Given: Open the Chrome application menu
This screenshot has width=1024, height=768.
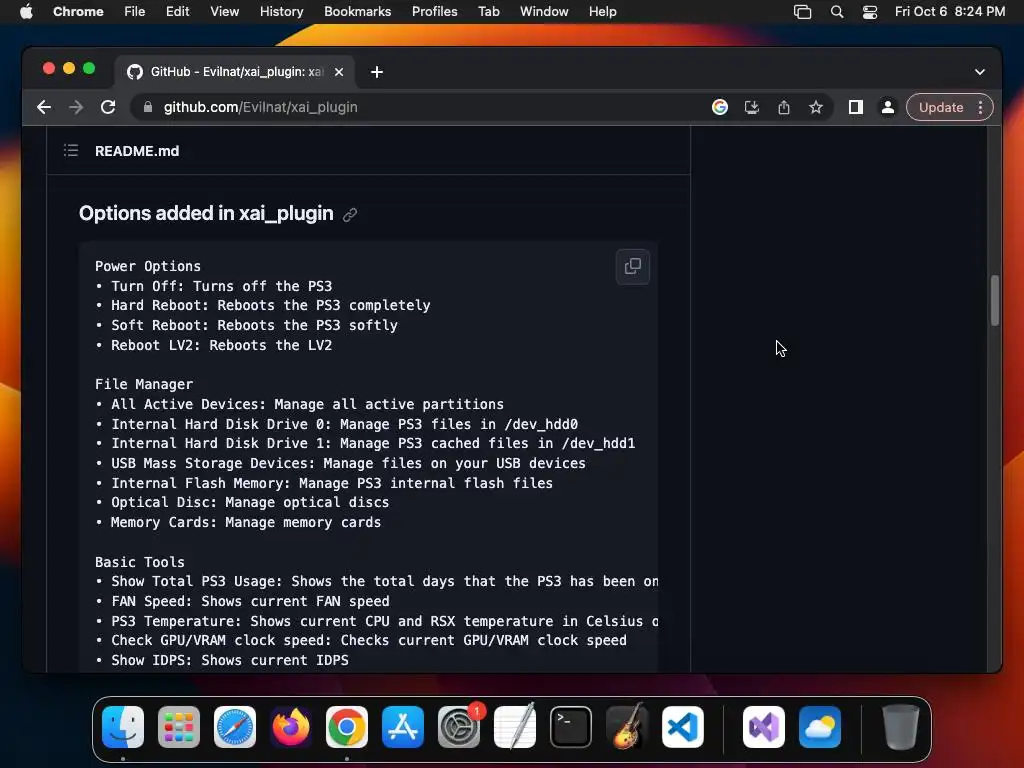Looking at the screenshot, I should [78, 12].
